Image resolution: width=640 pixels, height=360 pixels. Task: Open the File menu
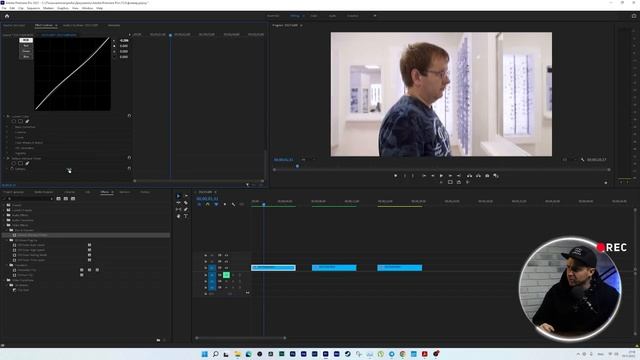(x=4, y=8)
